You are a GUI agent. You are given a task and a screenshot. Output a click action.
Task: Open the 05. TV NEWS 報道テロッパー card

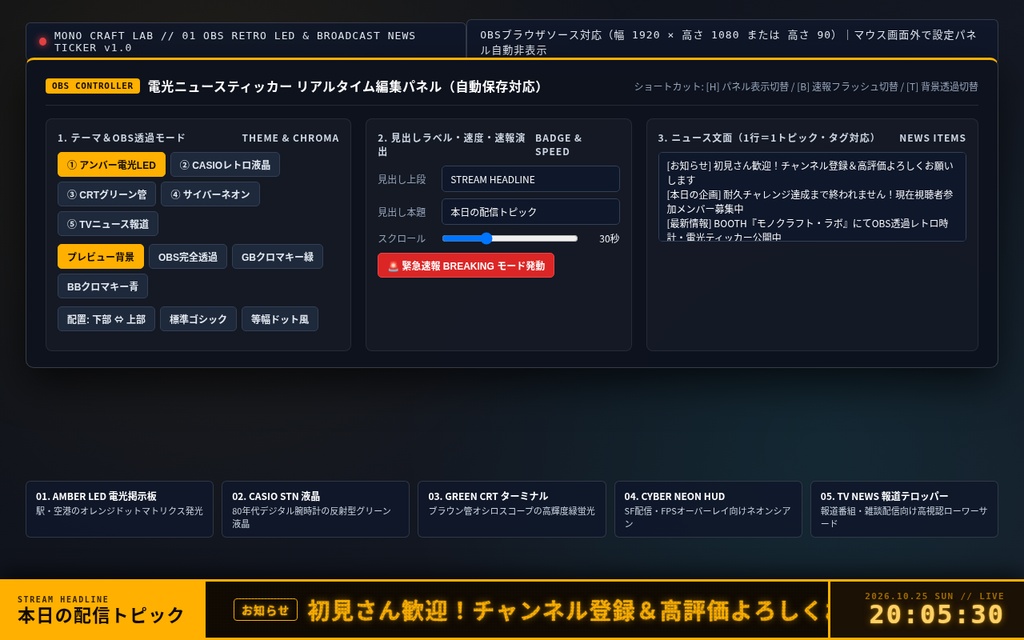[x=904, y=509]
